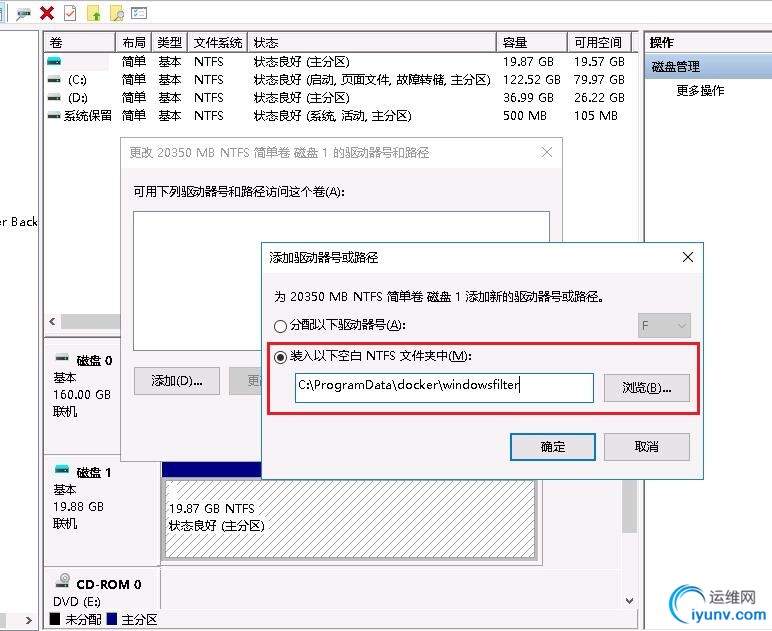Click the CD-ROM 0 disc icon
The width and height of the screenshot is (772, 631).
click(x=63, y=581)
